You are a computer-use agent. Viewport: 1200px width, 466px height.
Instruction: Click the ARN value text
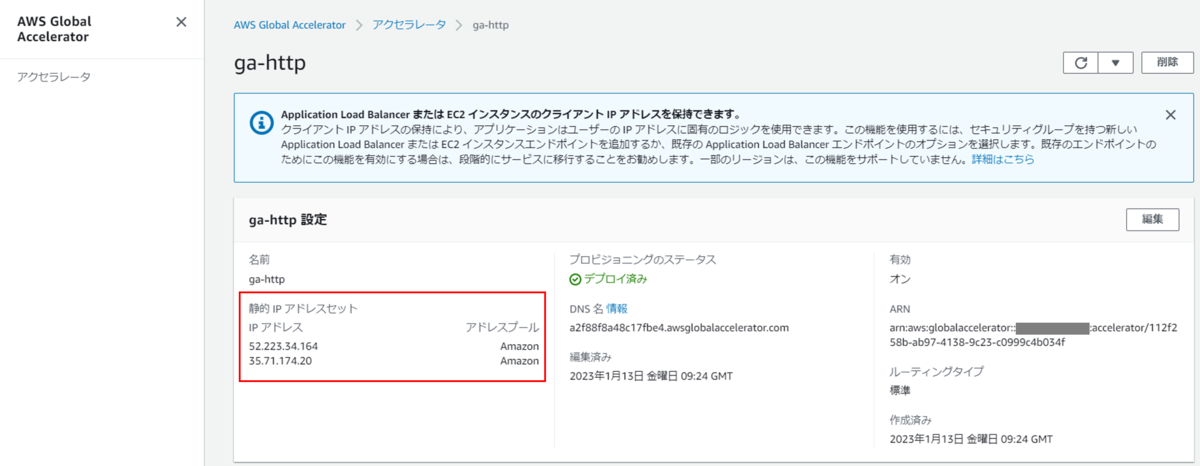[x=1034, y=334]
